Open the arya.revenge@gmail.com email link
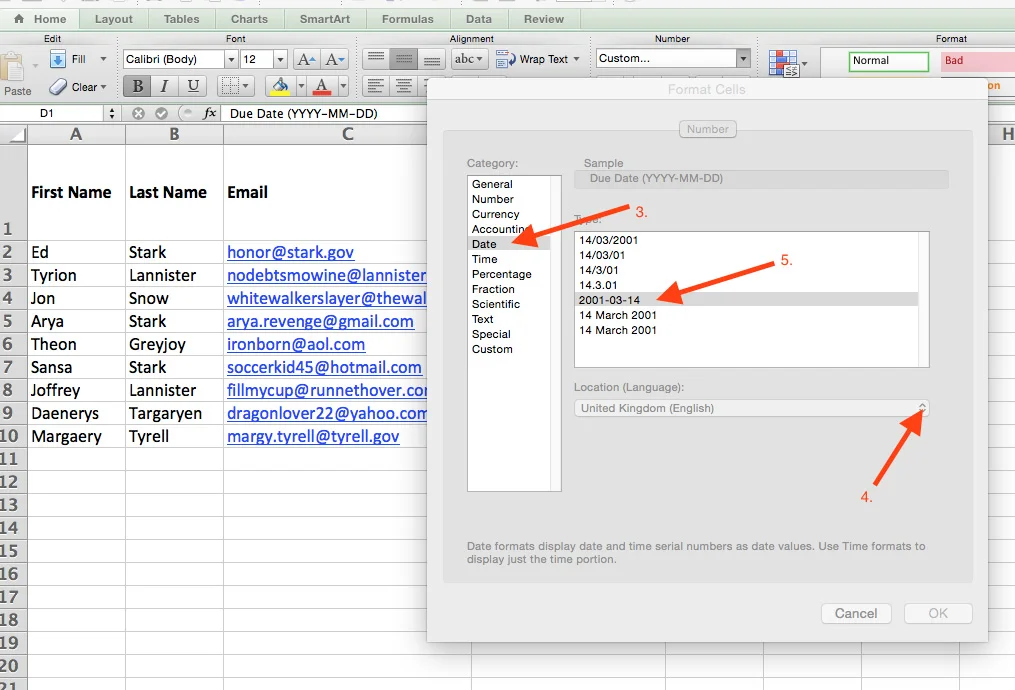Viewport: 1015px width, 690px height. [320, 321]
